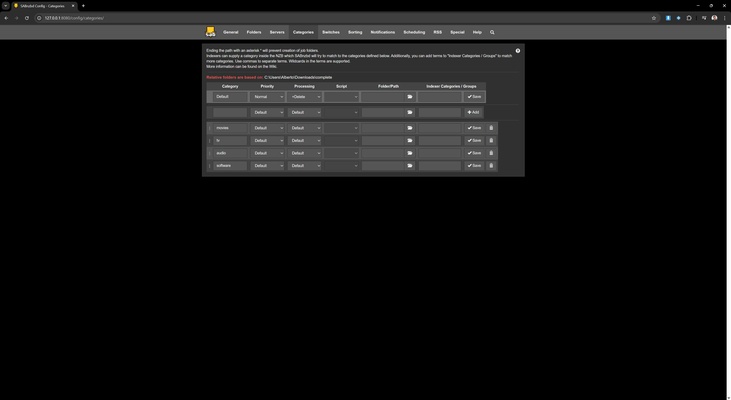Click the Folder/Path field for movies
731x400 pixels.
(x=383, y=128)
